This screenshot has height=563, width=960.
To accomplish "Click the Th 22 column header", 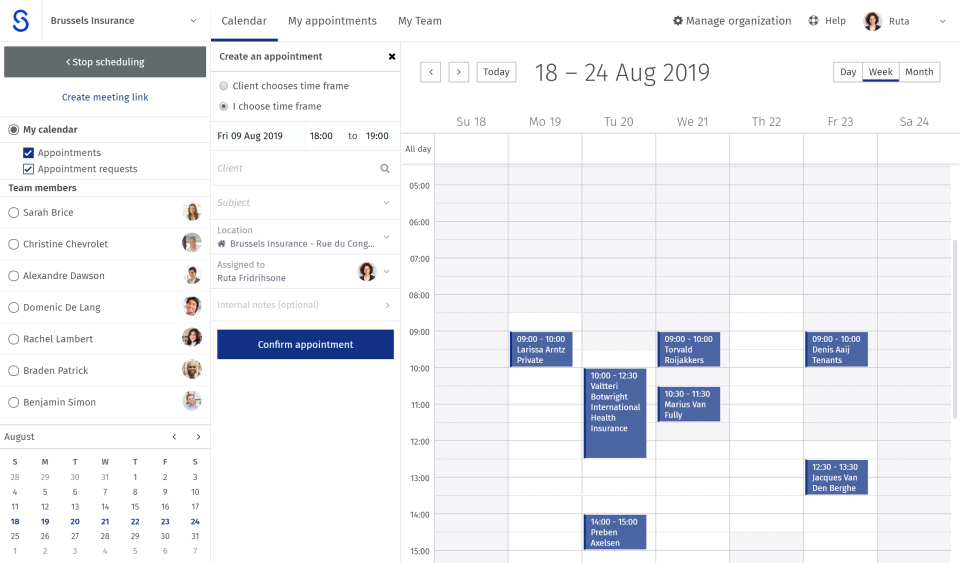I will pyautogui.click(x=766, y=122).
